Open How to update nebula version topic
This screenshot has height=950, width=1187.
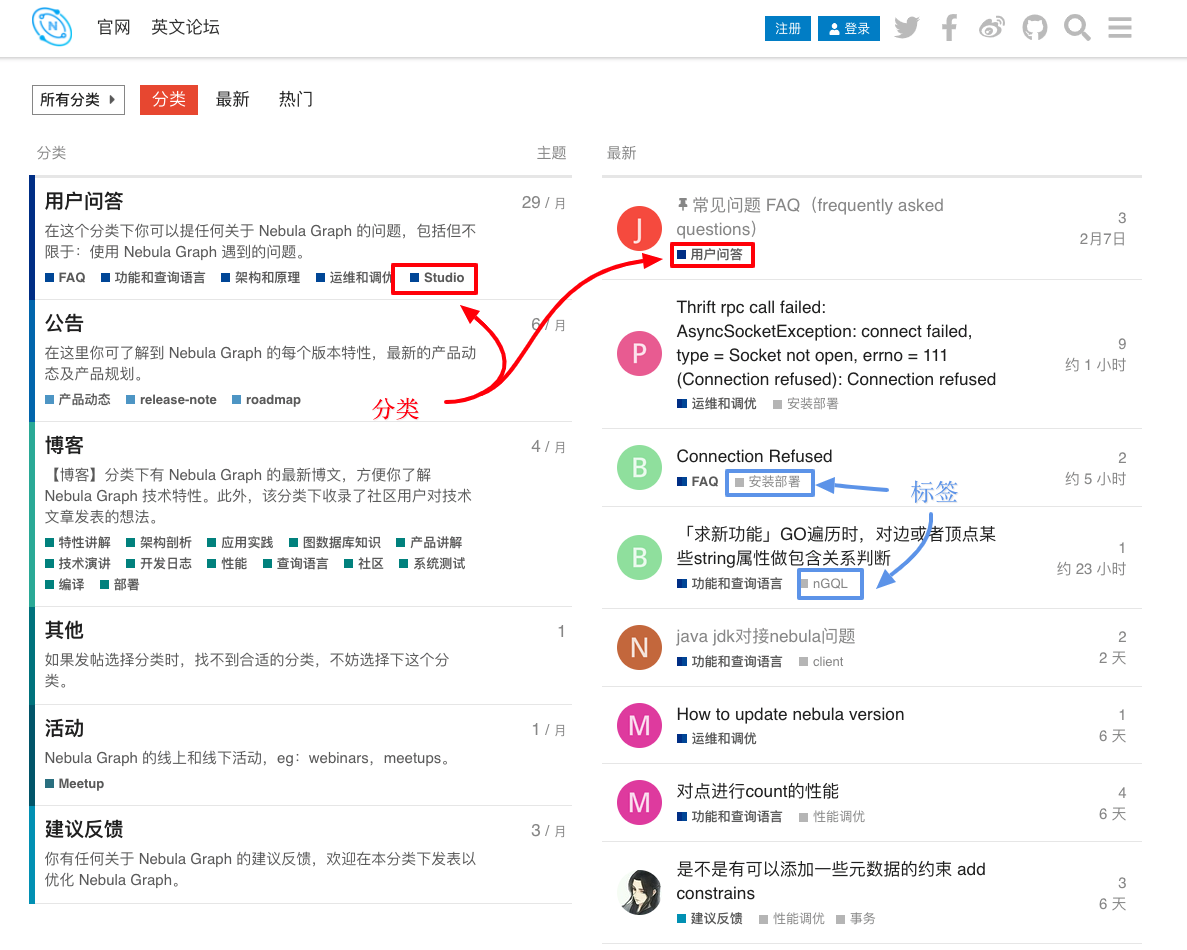point(790,715)
